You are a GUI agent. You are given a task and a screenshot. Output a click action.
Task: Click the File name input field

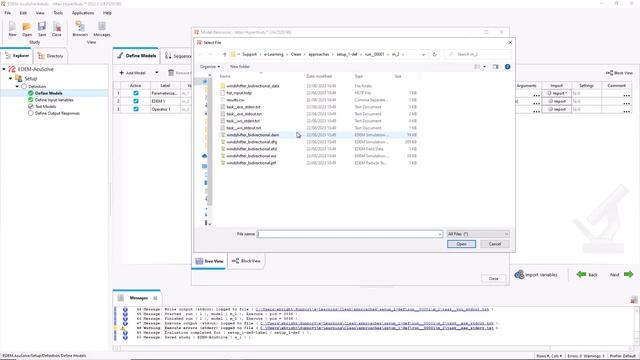click(347, 234)
